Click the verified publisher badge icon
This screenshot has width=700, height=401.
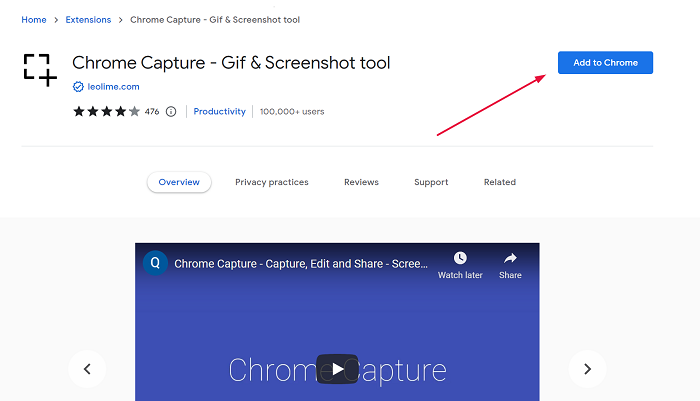tap(78, 87)
